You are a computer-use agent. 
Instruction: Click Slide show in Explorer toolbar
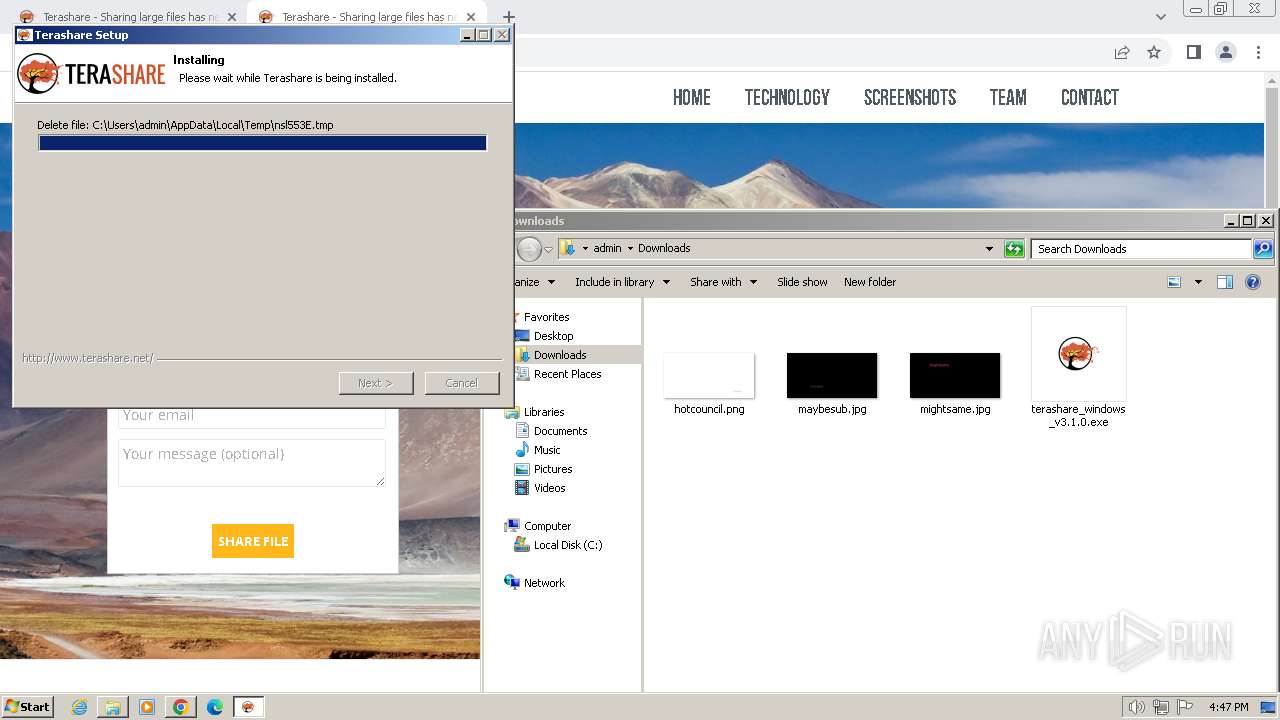coord(802,282)
